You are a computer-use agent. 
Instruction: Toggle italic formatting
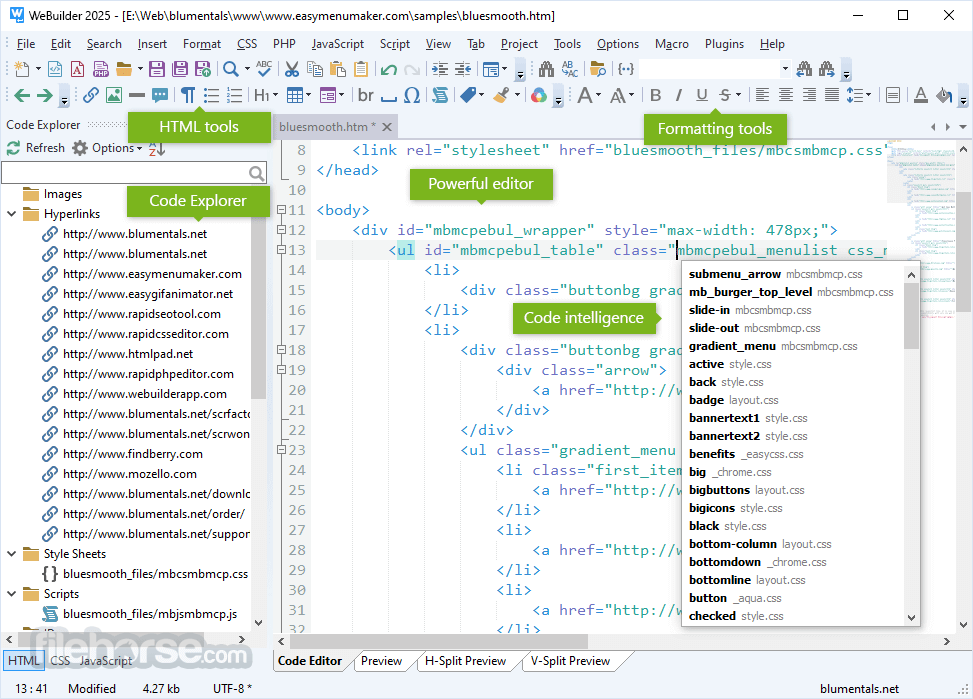tap(678, 96)
